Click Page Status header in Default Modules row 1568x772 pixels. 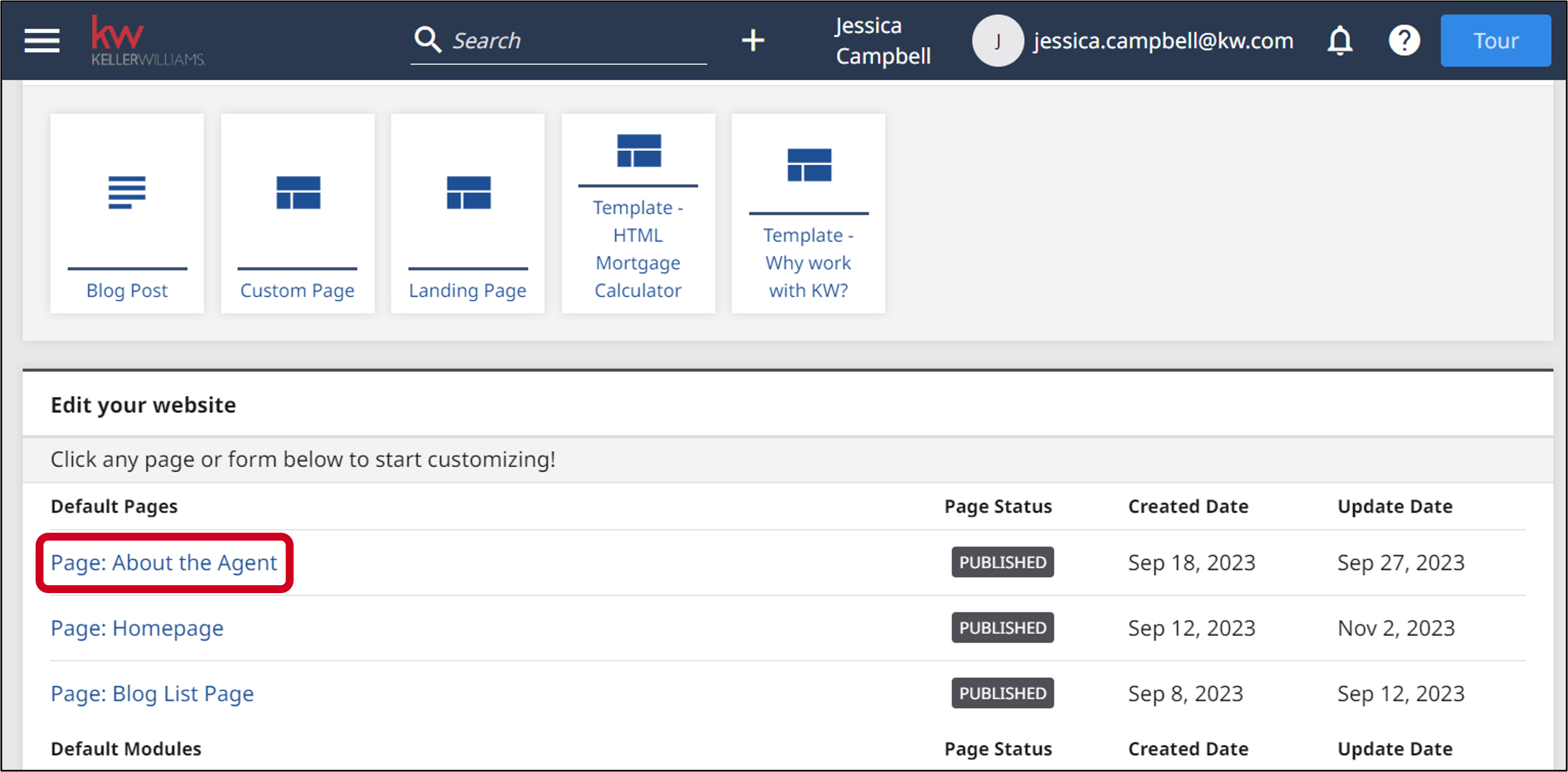998,749
